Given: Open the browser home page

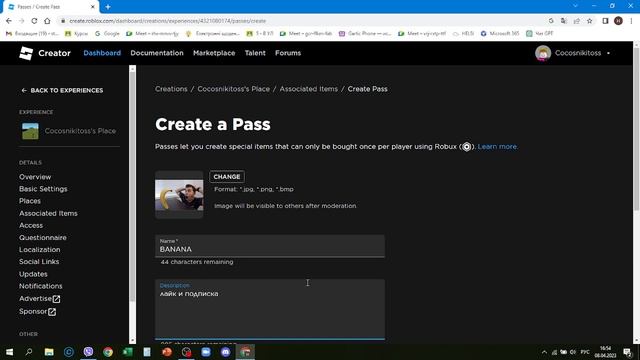Looking at the screenshot, I should (x=47, y=21).
